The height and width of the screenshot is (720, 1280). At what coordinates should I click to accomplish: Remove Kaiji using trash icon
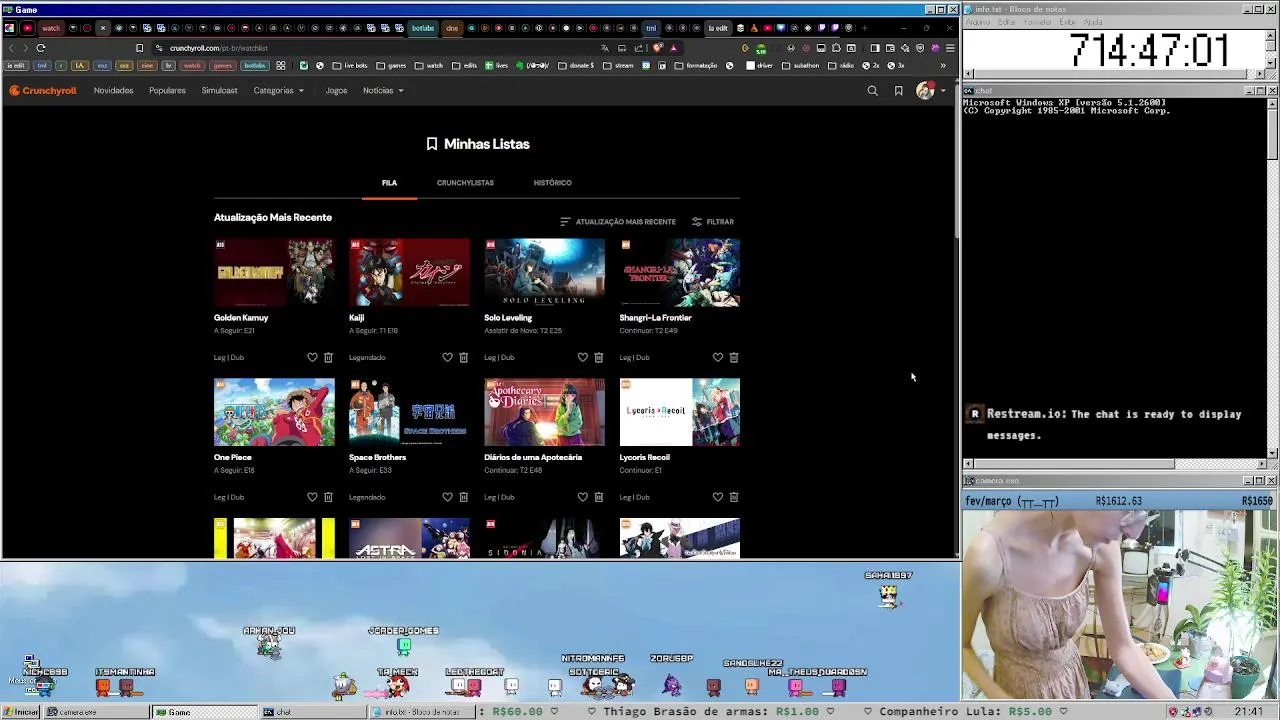pos(463,357)
